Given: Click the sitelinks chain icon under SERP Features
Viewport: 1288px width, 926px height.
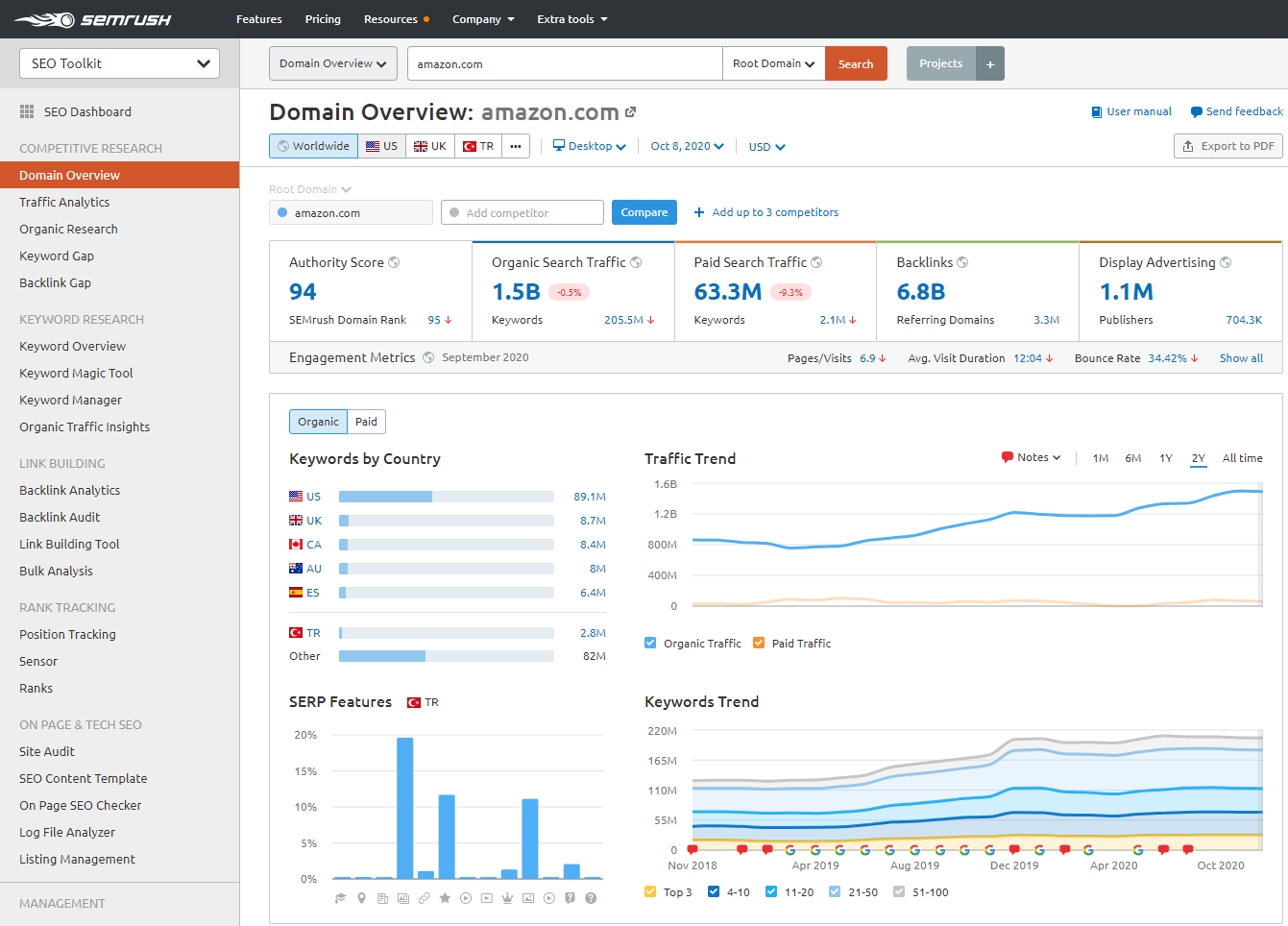Looking at the screenshot, I should (425, 898).
